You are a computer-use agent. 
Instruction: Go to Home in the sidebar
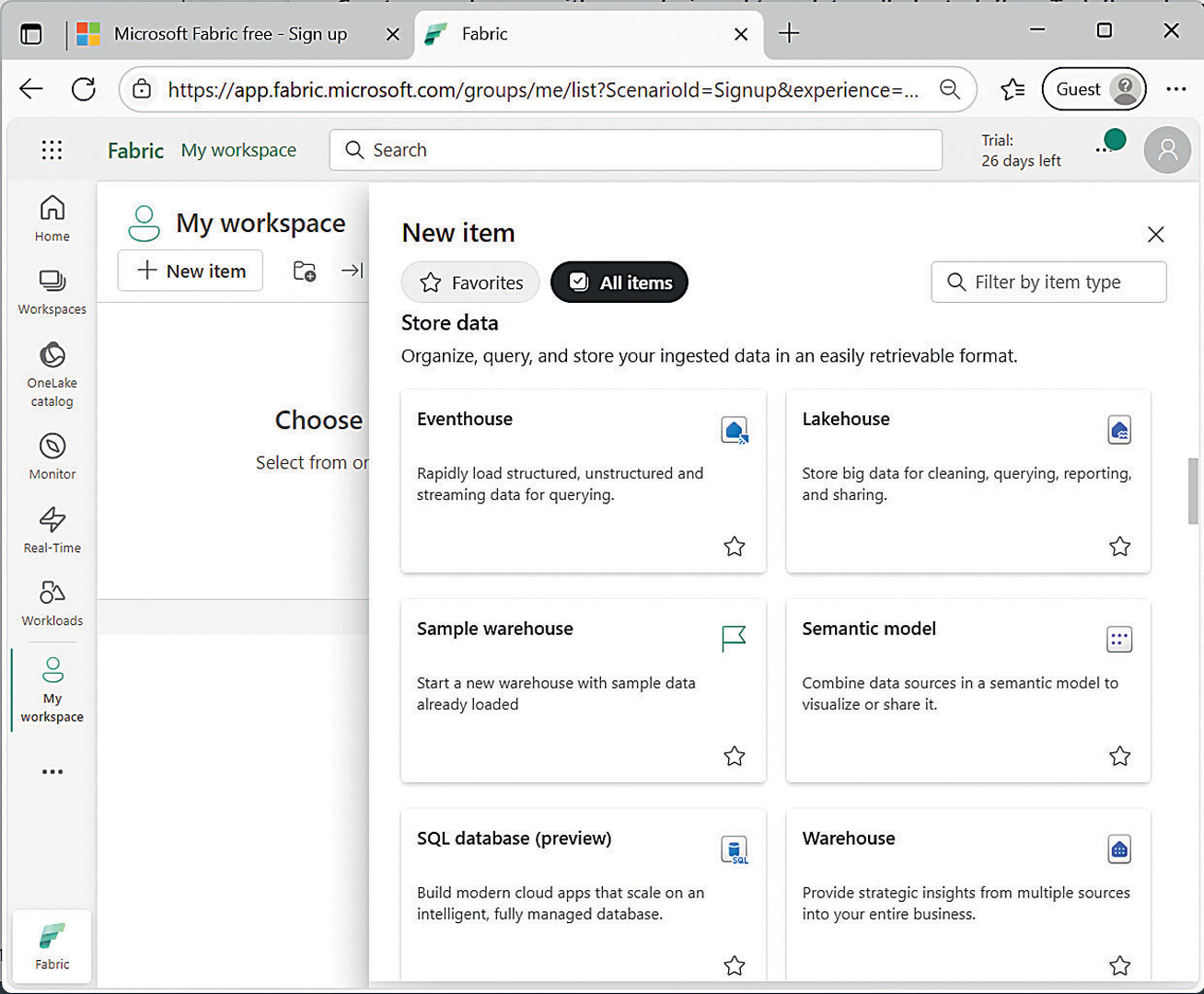(52, 219)
